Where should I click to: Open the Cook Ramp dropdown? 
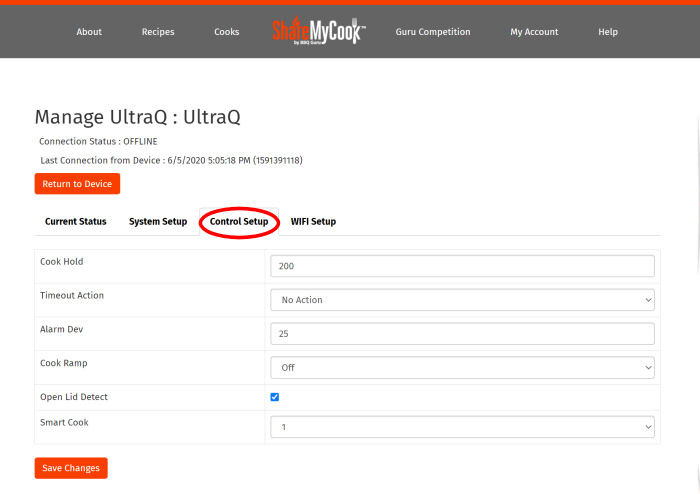tap(462, 368)
